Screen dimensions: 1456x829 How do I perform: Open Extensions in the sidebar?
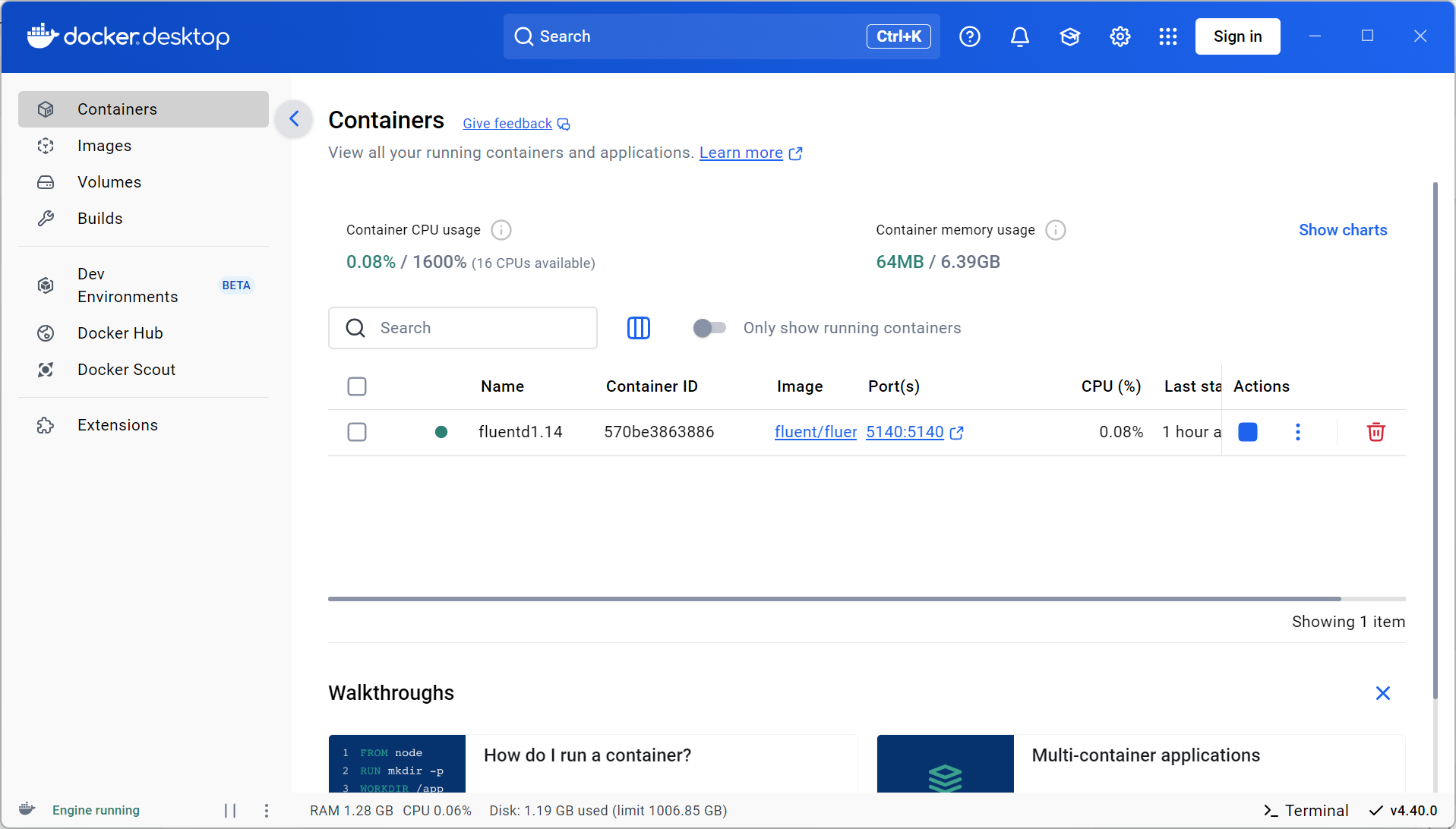pos(144,425)
